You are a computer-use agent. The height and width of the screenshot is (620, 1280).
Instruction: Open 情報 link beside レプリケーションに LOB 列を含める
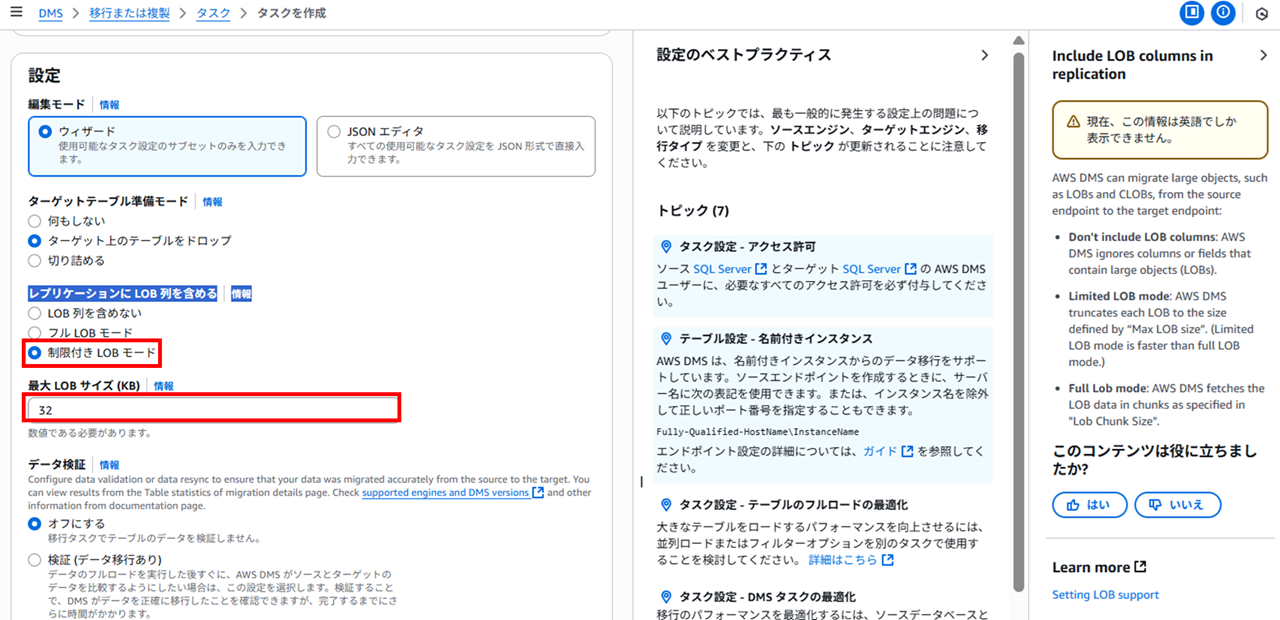tap(242, 294)
